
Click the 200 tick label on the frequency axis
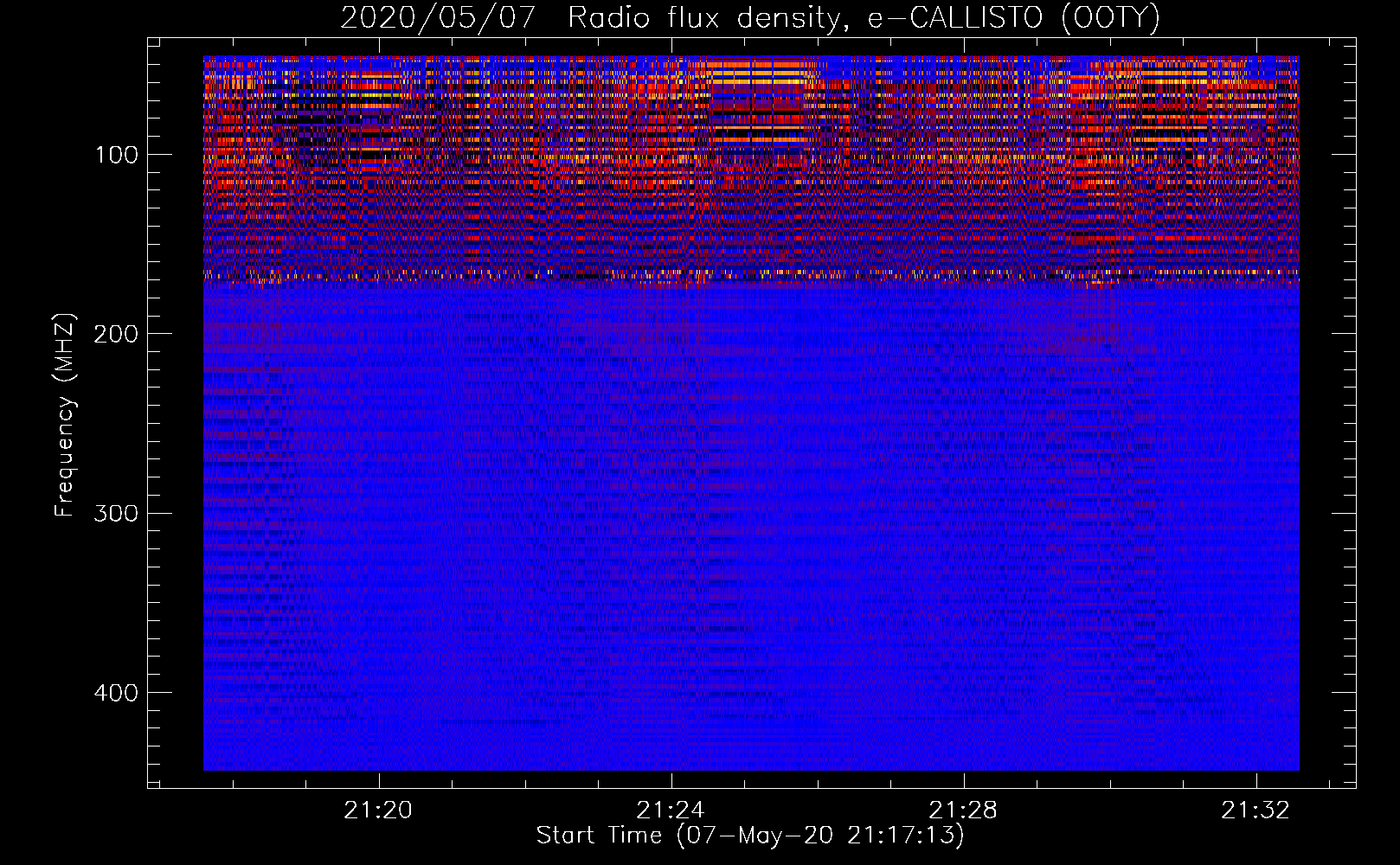[x=116, y=334]
